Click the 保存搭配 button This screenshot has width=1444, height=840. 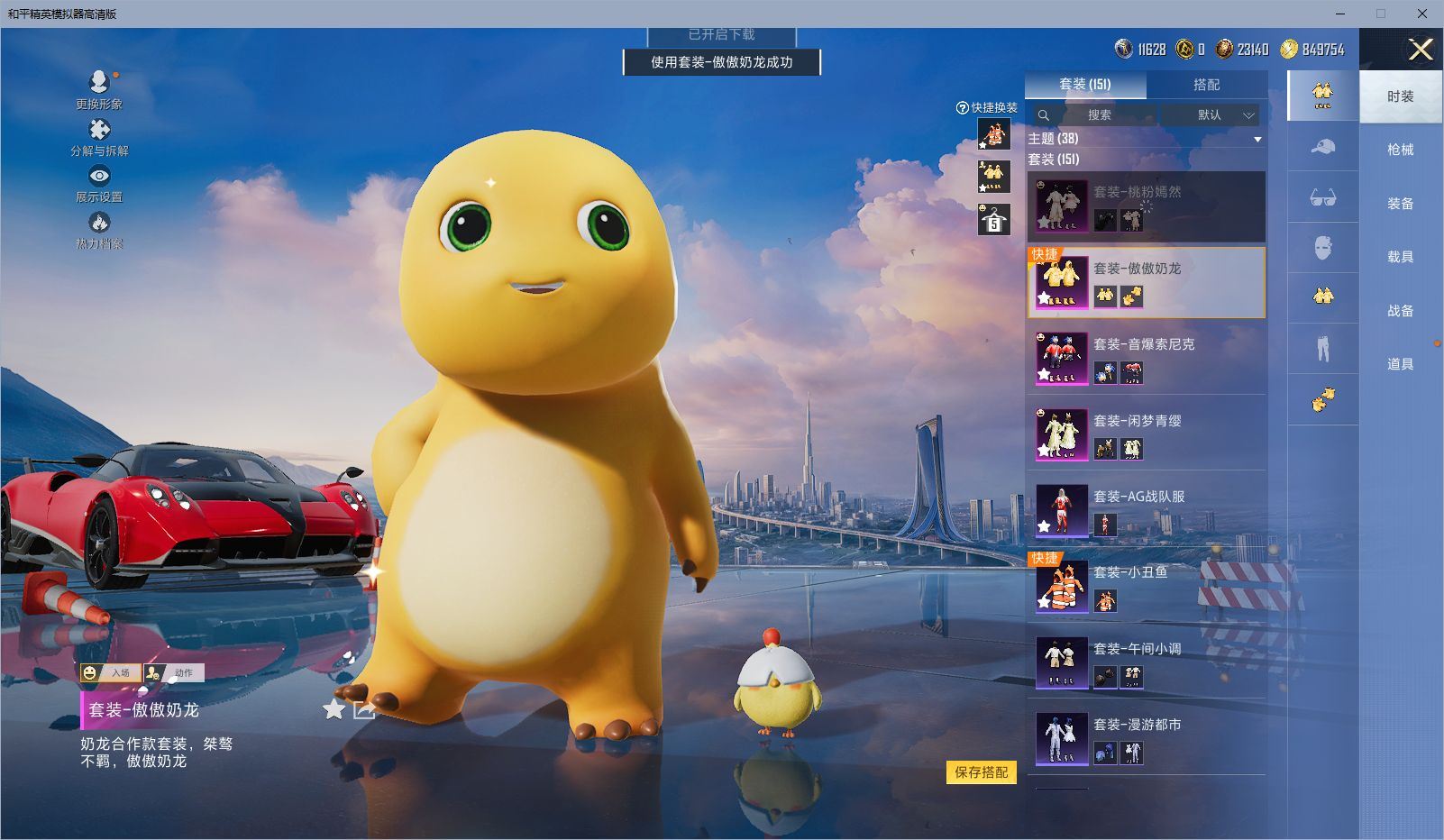(981, 772)
